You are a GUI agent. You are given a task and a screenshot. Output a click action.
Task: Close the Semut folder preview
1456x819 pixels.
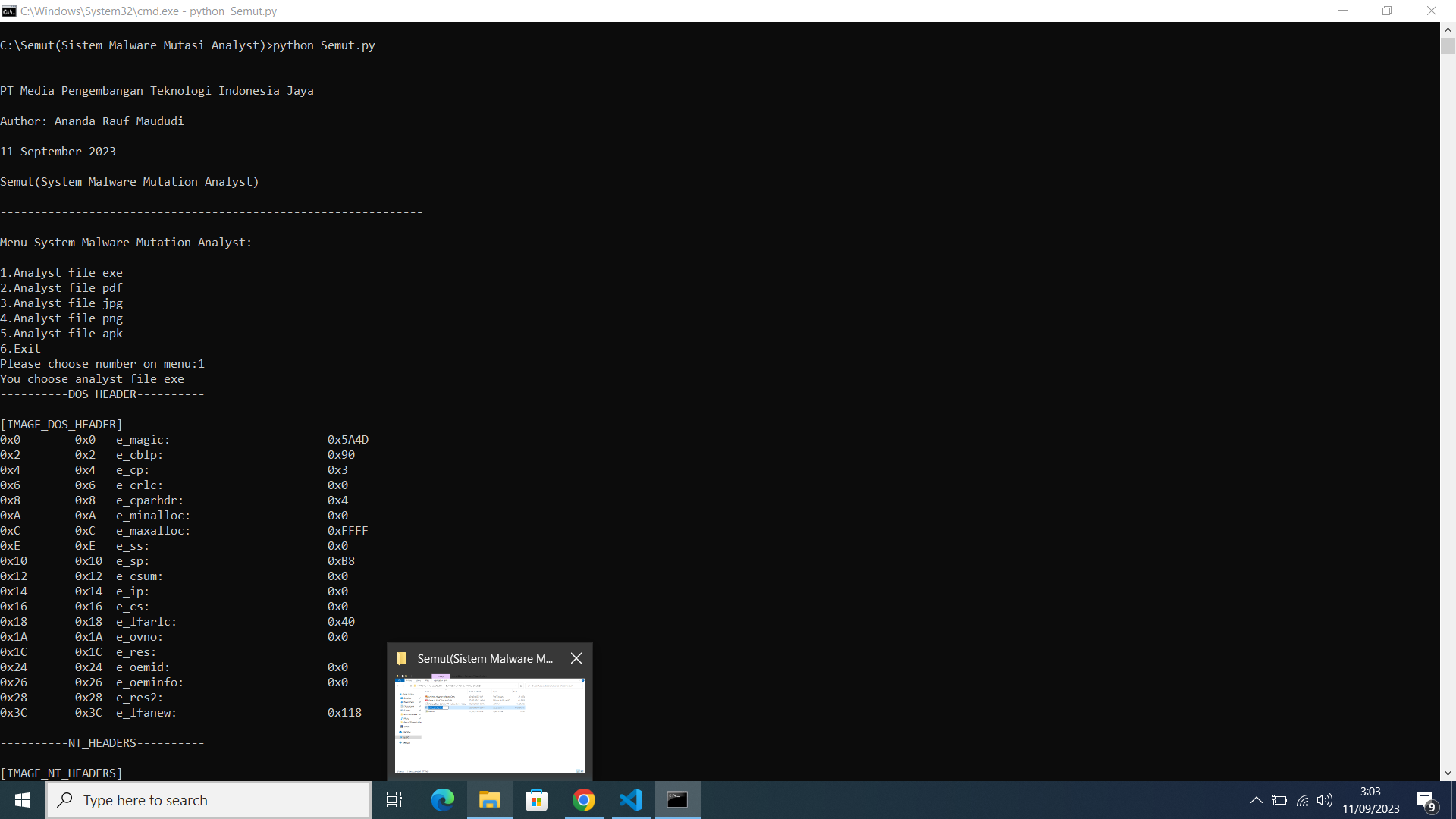[576, 658]
